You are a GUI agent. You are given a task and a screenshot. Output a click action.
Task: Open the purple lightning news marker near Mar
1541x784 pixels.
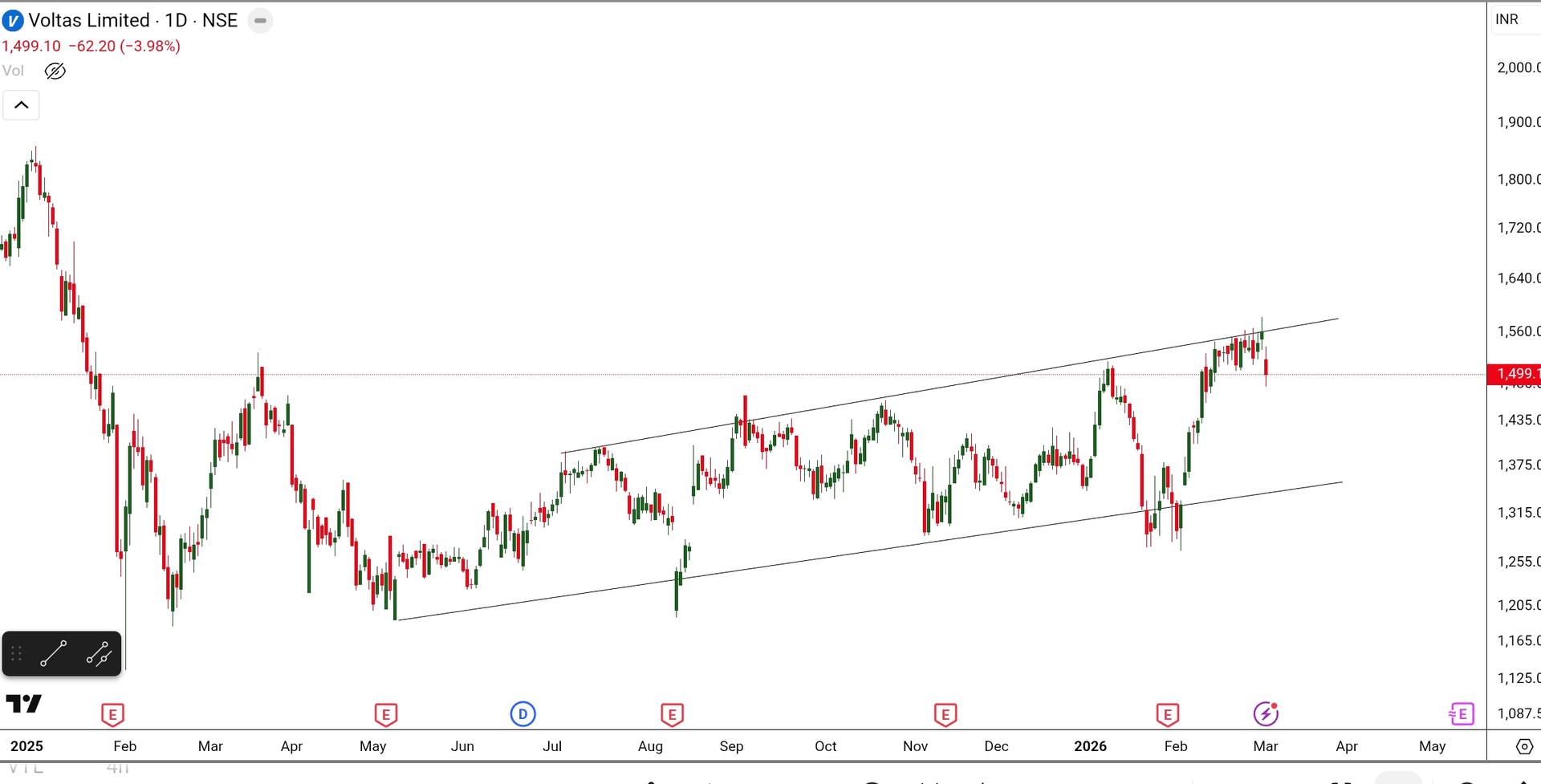click(x=1266, y=713)
